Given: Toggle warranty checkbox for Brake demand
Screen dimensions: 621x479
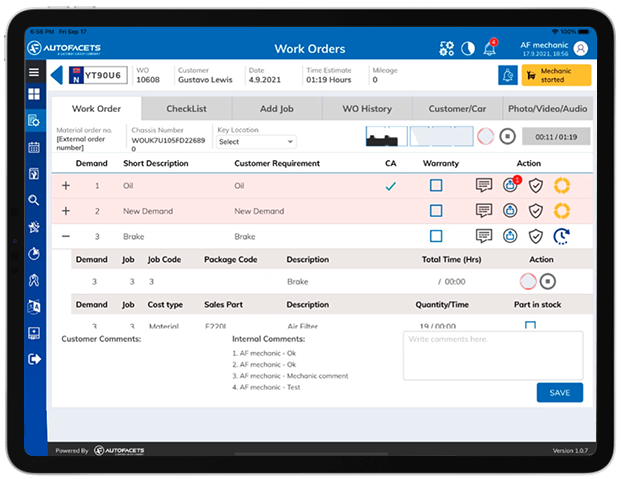Looking at the screenshot, I should coord(436,236).
